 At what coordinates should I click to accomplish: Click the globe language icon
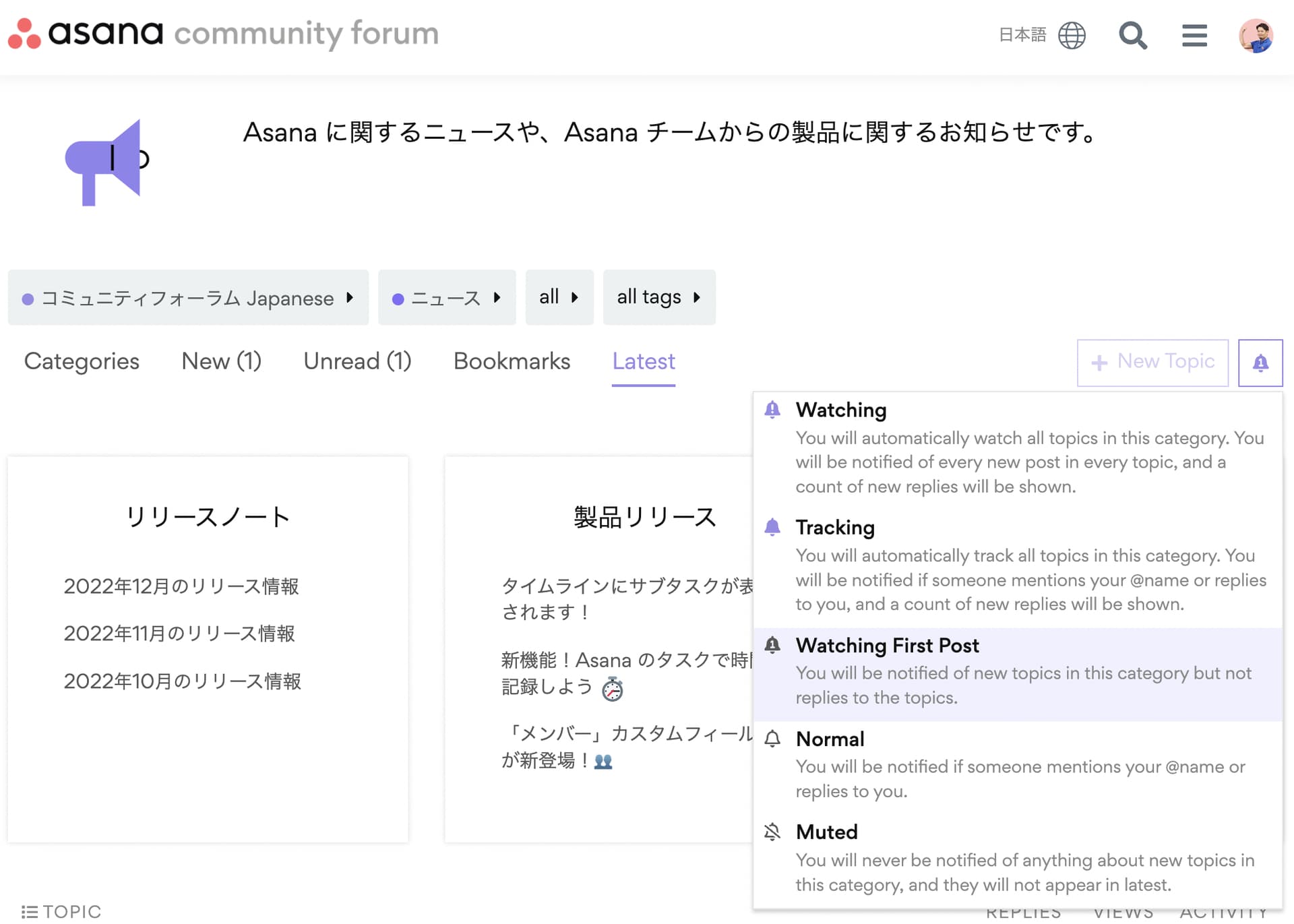tap(1072, 35)
